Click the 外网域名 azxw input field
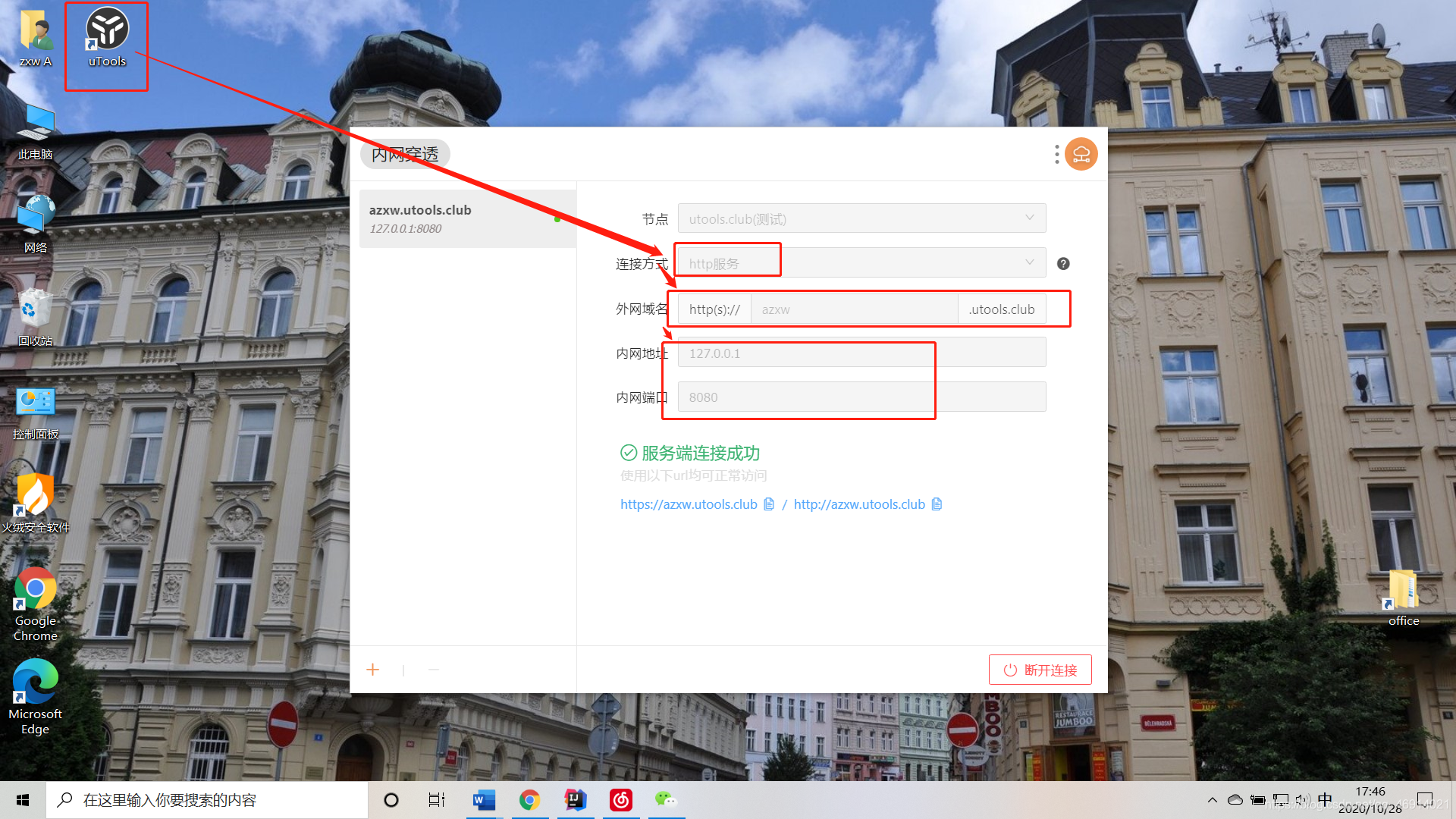This screenshot has width=1456, height=819. (854, 309)
